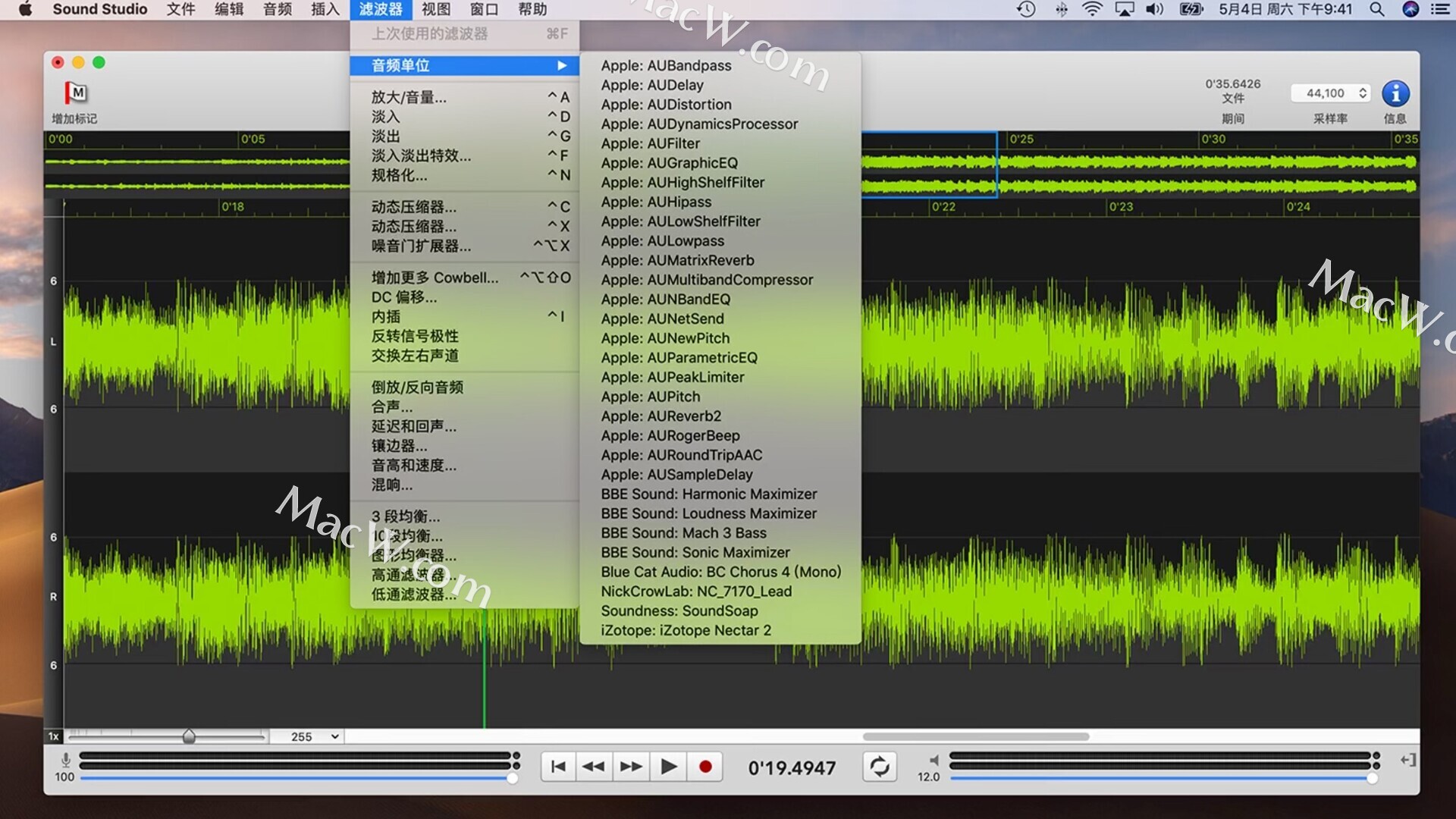Choose 交换左右声道 filter
This screenshot has height=819, width=1456.
pyautogui.click(x=465, y=356)
